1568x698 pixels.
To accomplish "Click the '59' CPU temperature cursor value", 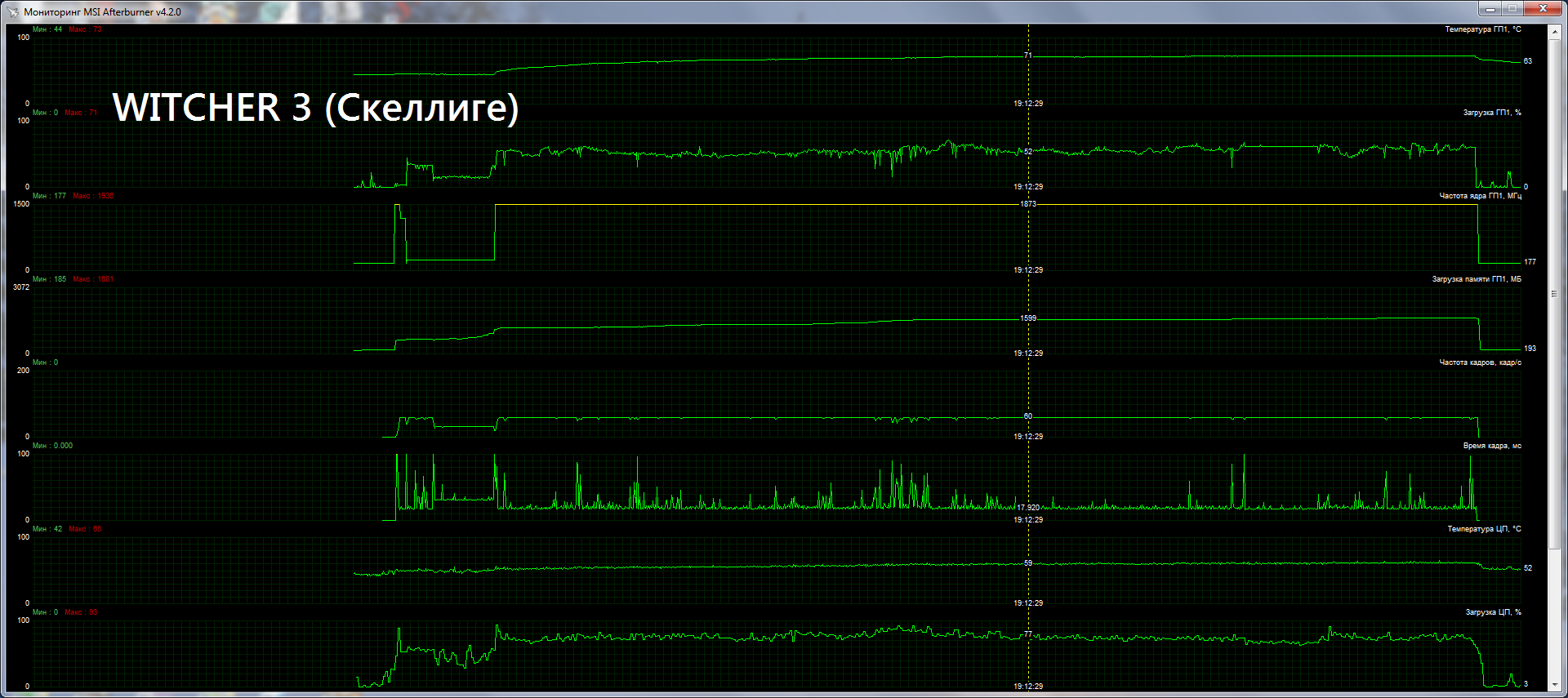I will [1028, 563].
